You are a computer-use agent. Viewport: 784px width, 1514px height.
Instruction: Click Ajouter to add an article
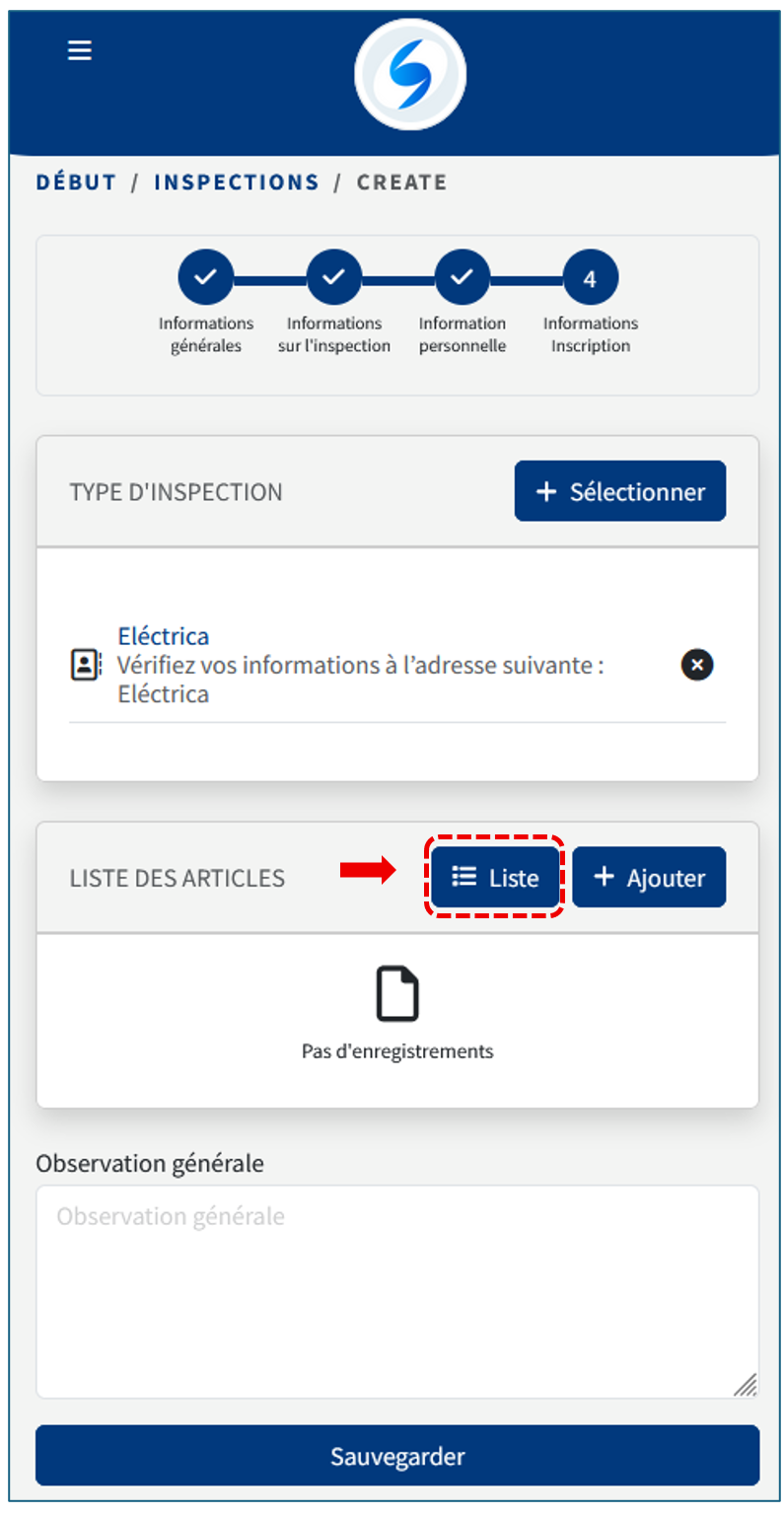click(x=649, y=877)
